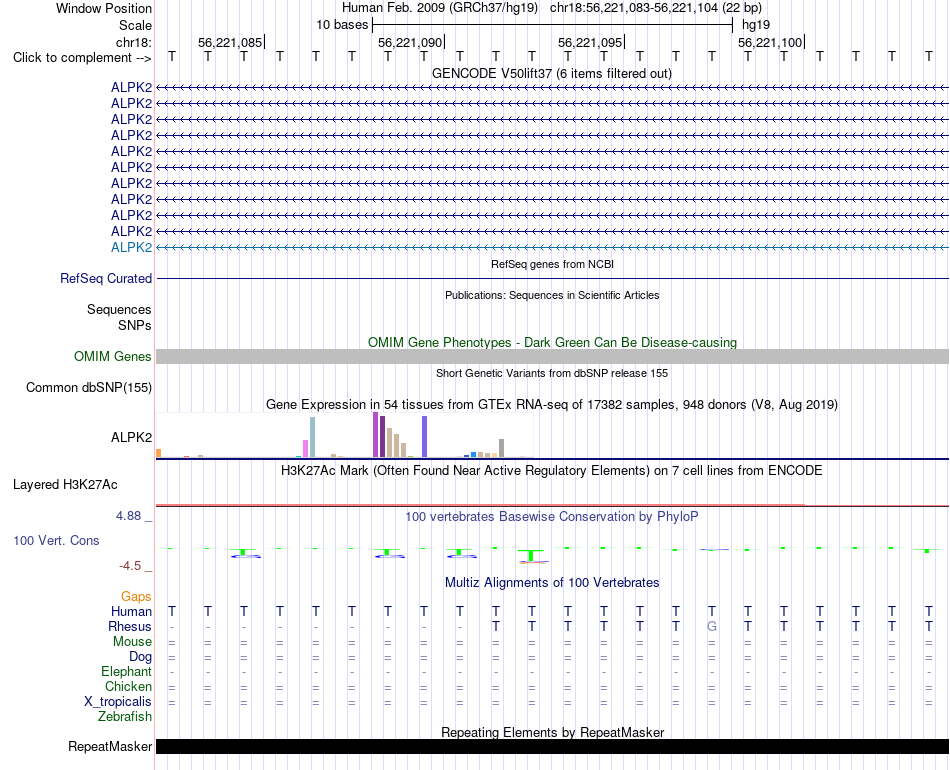The image size is (950, 770).
Task: Click the Scale label
Action: pyautogui.click(x=135, y=25)
